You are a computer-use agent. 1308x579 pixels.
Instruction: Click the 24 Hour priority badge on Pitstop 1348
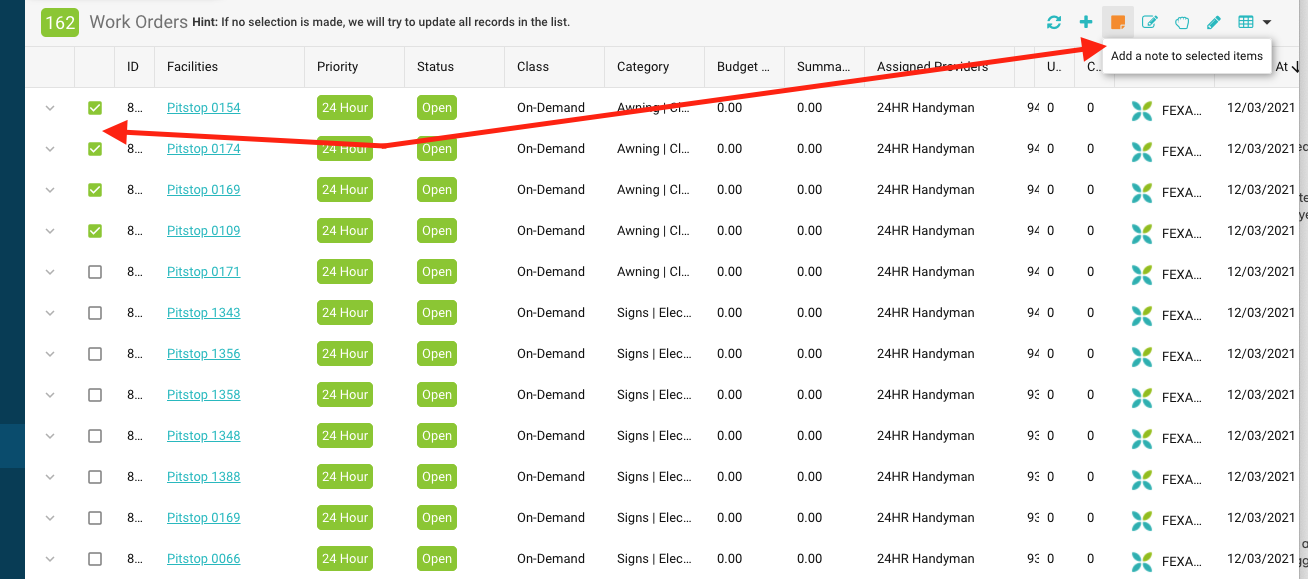point(344,435)
